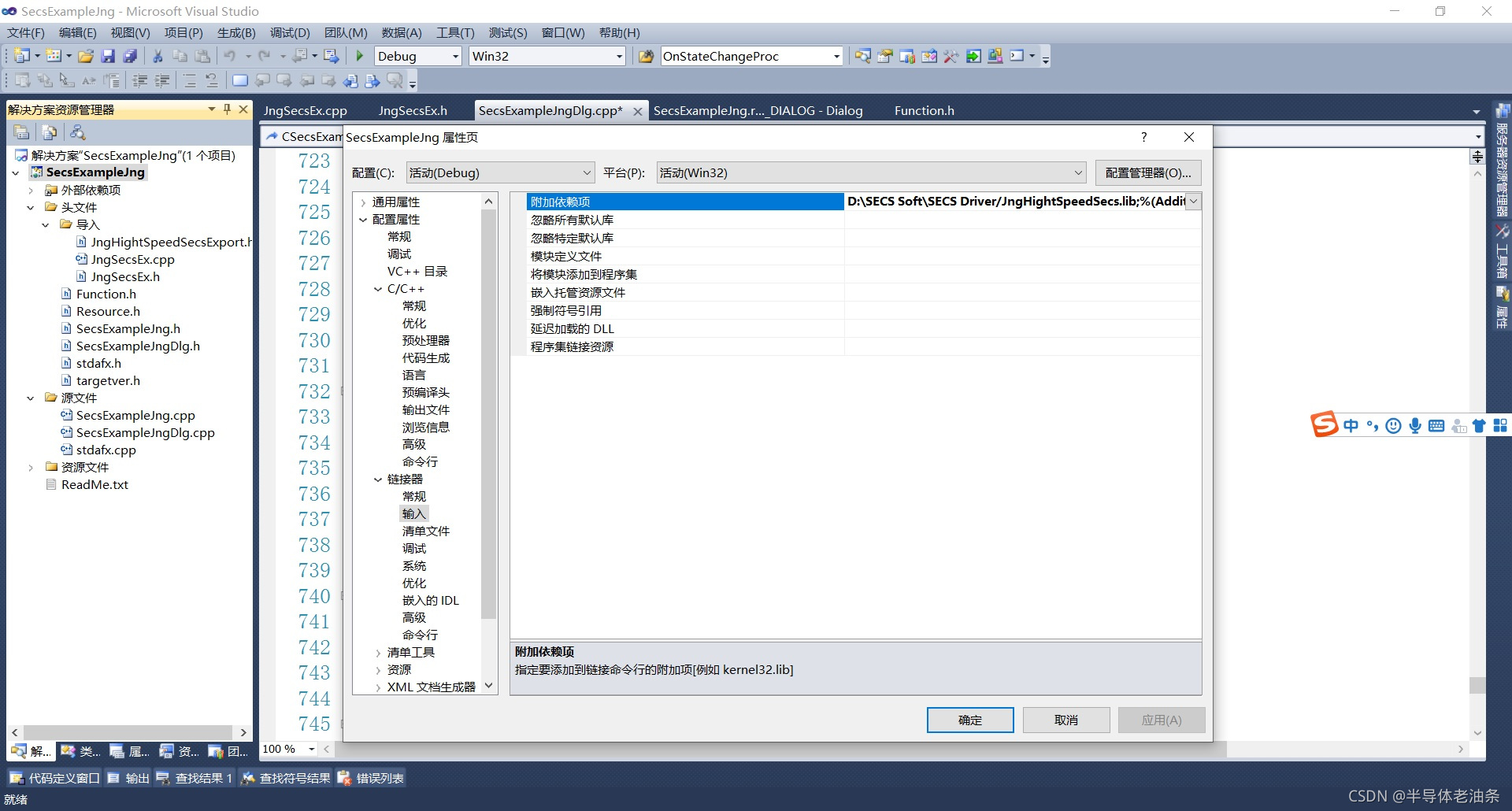
Task: Open the Sogou soft keyboard icon
Action: tap(1436, 426)
